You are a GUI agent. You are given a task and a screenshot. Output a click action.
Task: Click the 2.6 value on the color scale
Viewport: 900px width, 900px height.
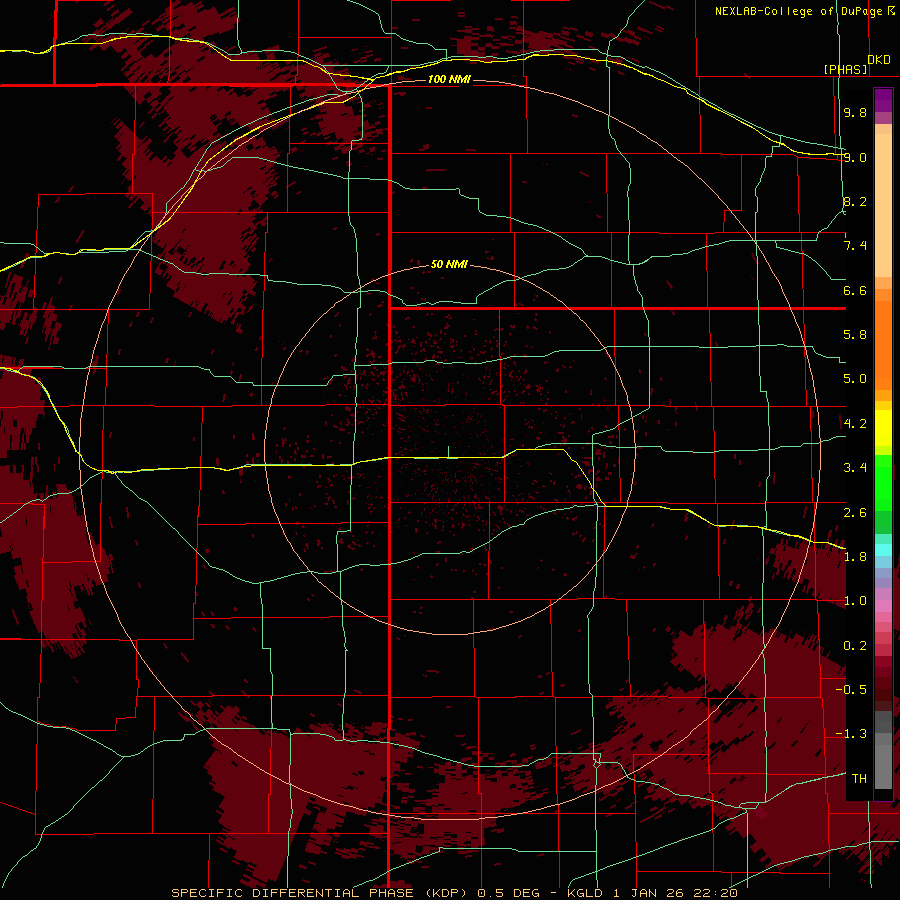(x=855, y=513)
